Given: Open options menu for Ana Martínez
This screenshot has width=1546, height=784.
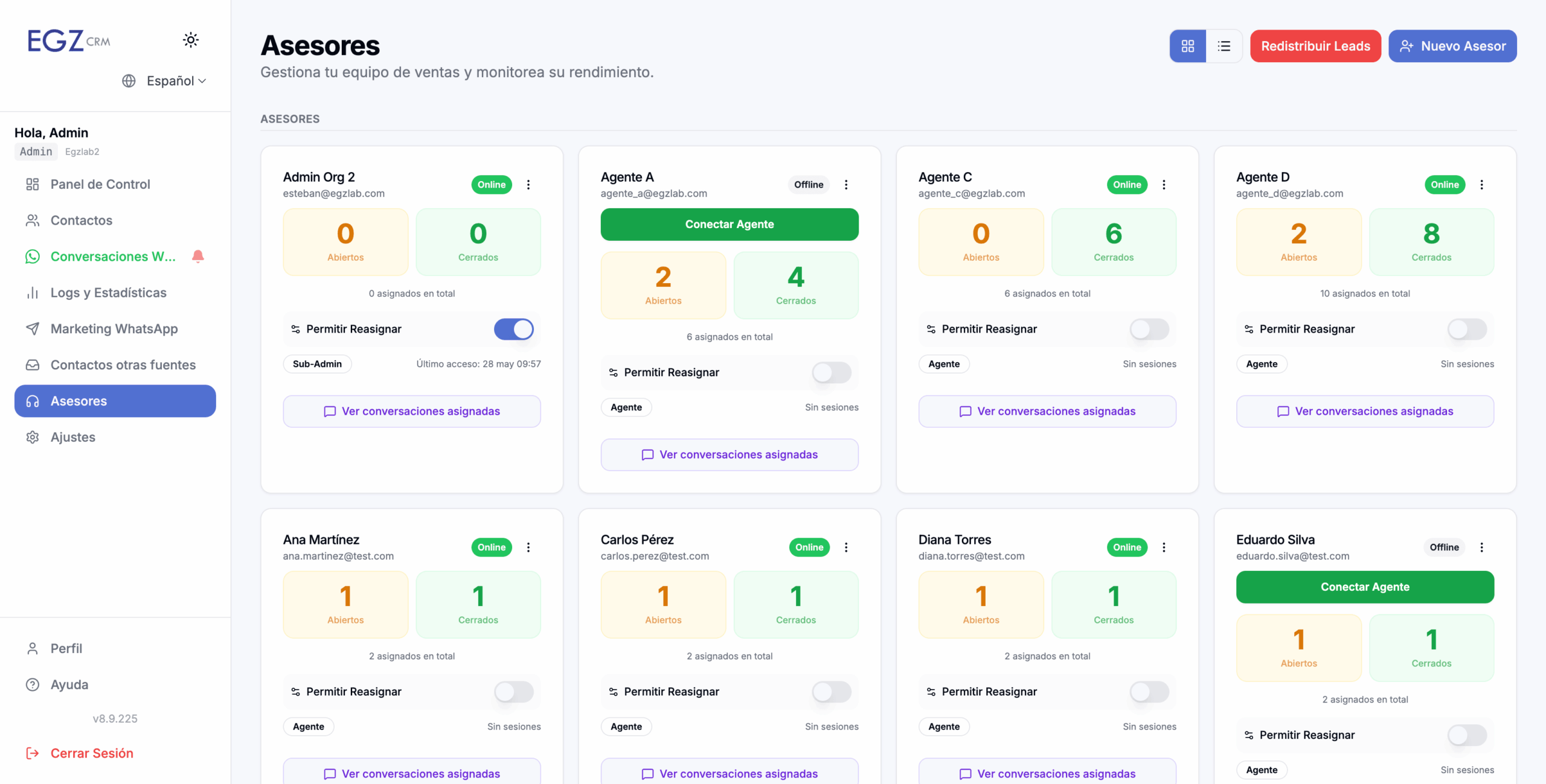Looking at the screenshot, I should tap(528, 547).
